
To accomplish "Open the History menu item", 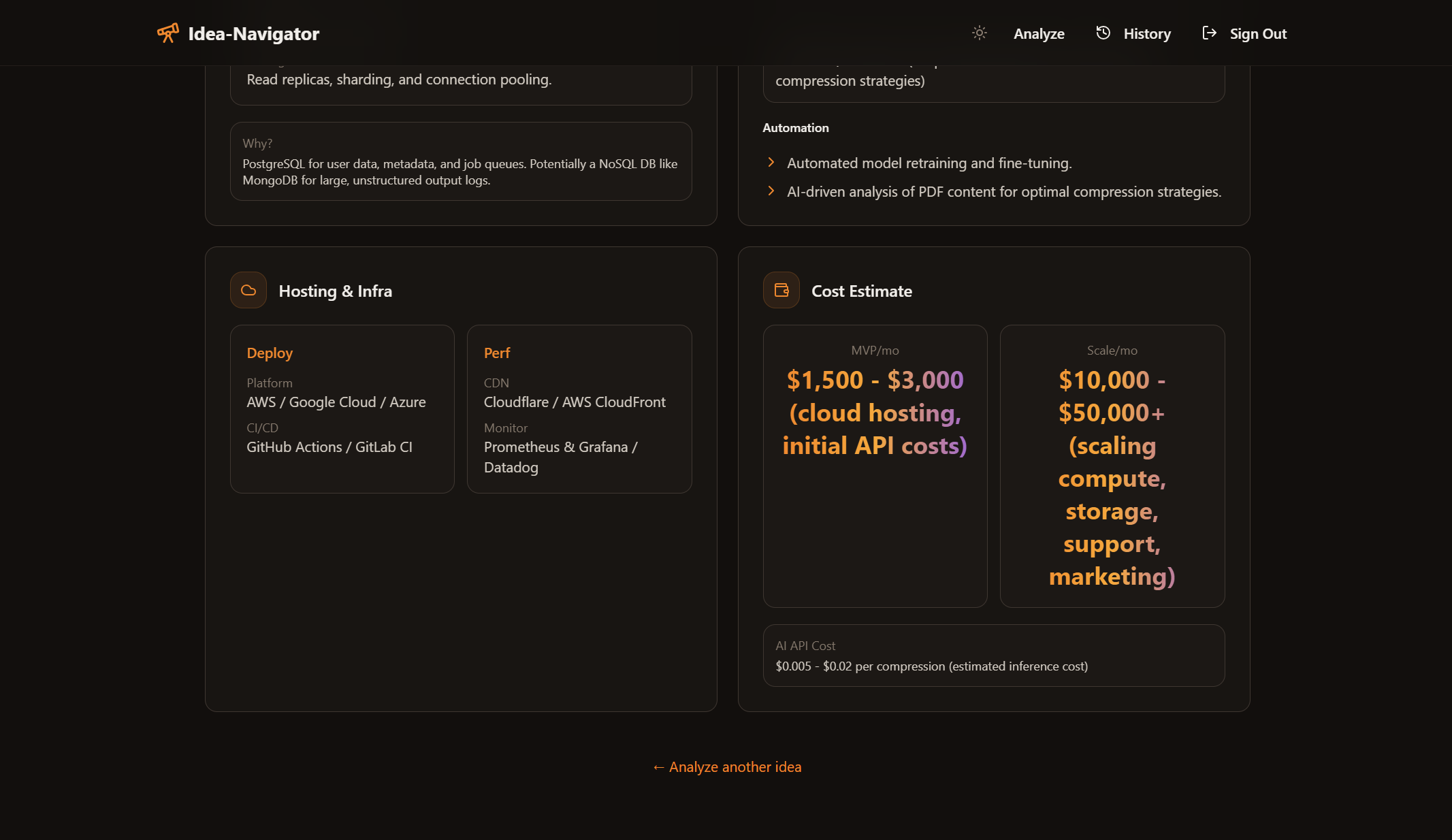I will click(x=1146, y=33).
